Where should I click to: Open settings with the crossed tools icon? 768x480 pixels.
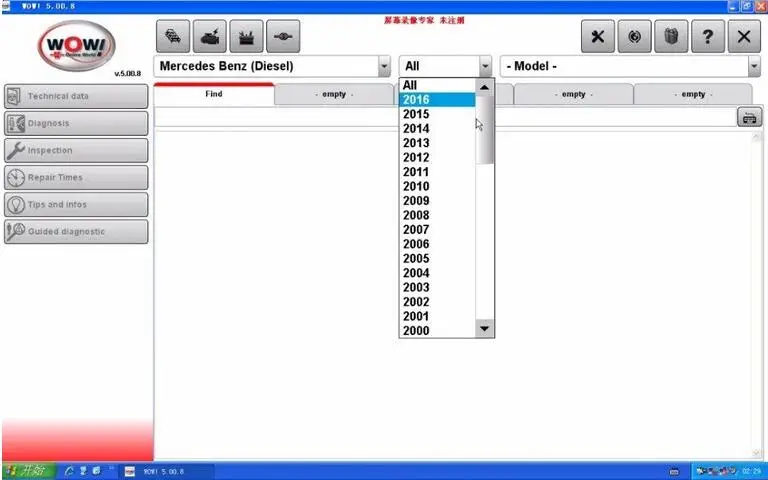pyautogui.click(x=598, y=36)
